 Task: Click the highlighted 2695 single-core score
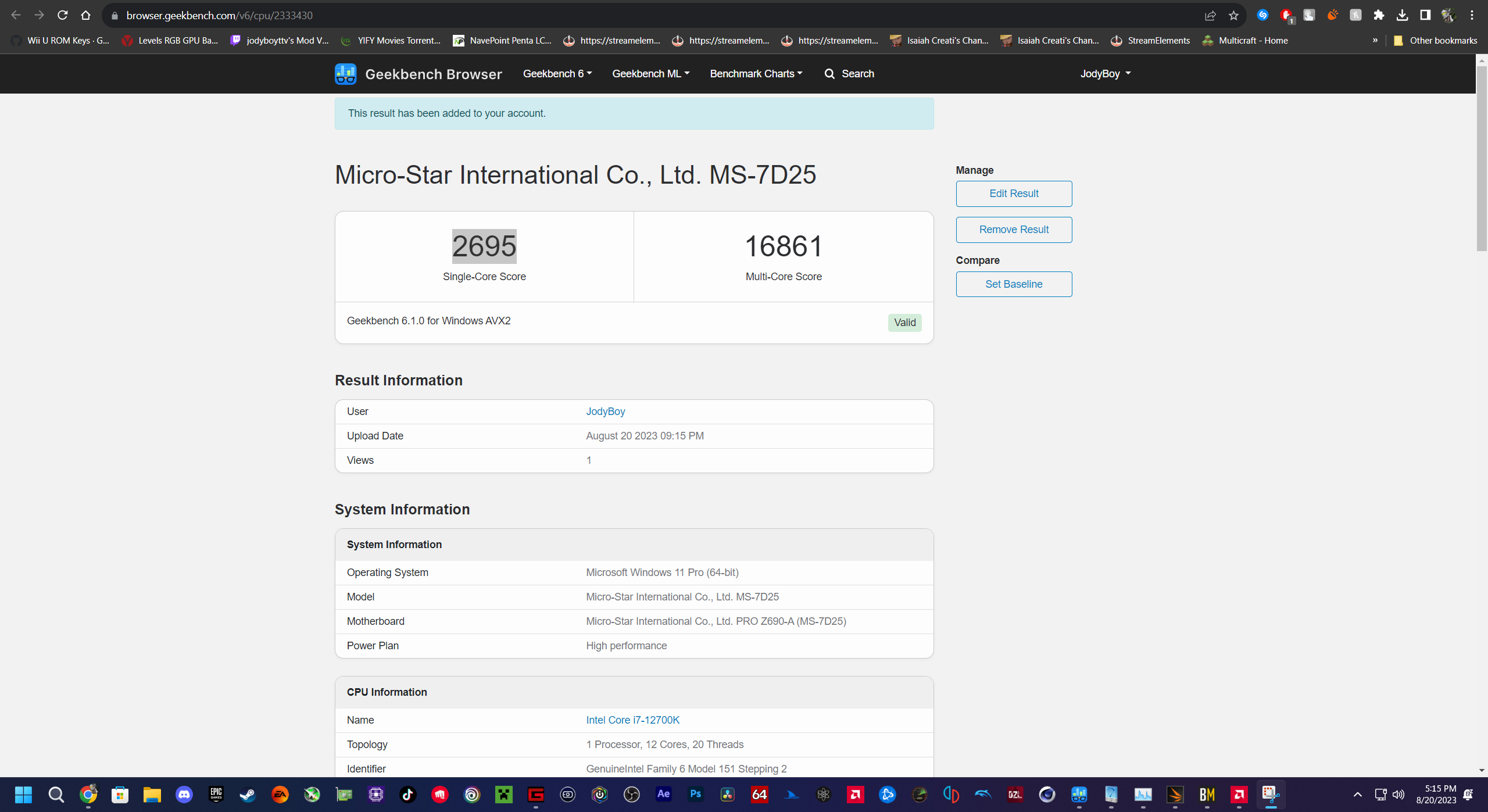484,246
